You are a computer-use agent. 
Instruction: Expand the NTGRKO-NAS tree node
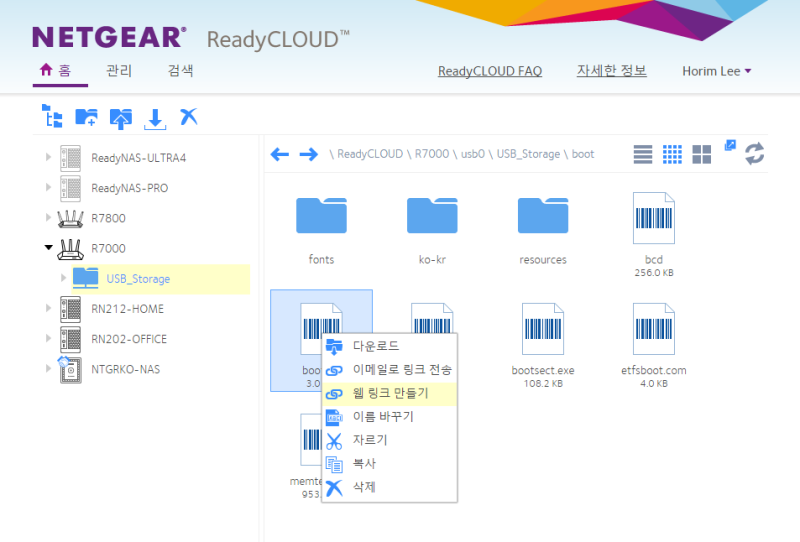48,368
